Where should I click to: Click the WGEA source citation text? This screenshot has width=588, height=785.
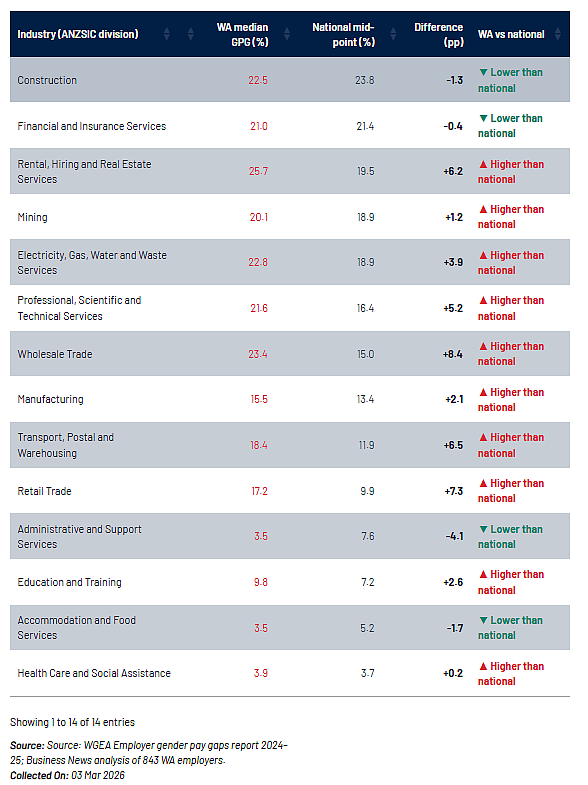[149, 752]
